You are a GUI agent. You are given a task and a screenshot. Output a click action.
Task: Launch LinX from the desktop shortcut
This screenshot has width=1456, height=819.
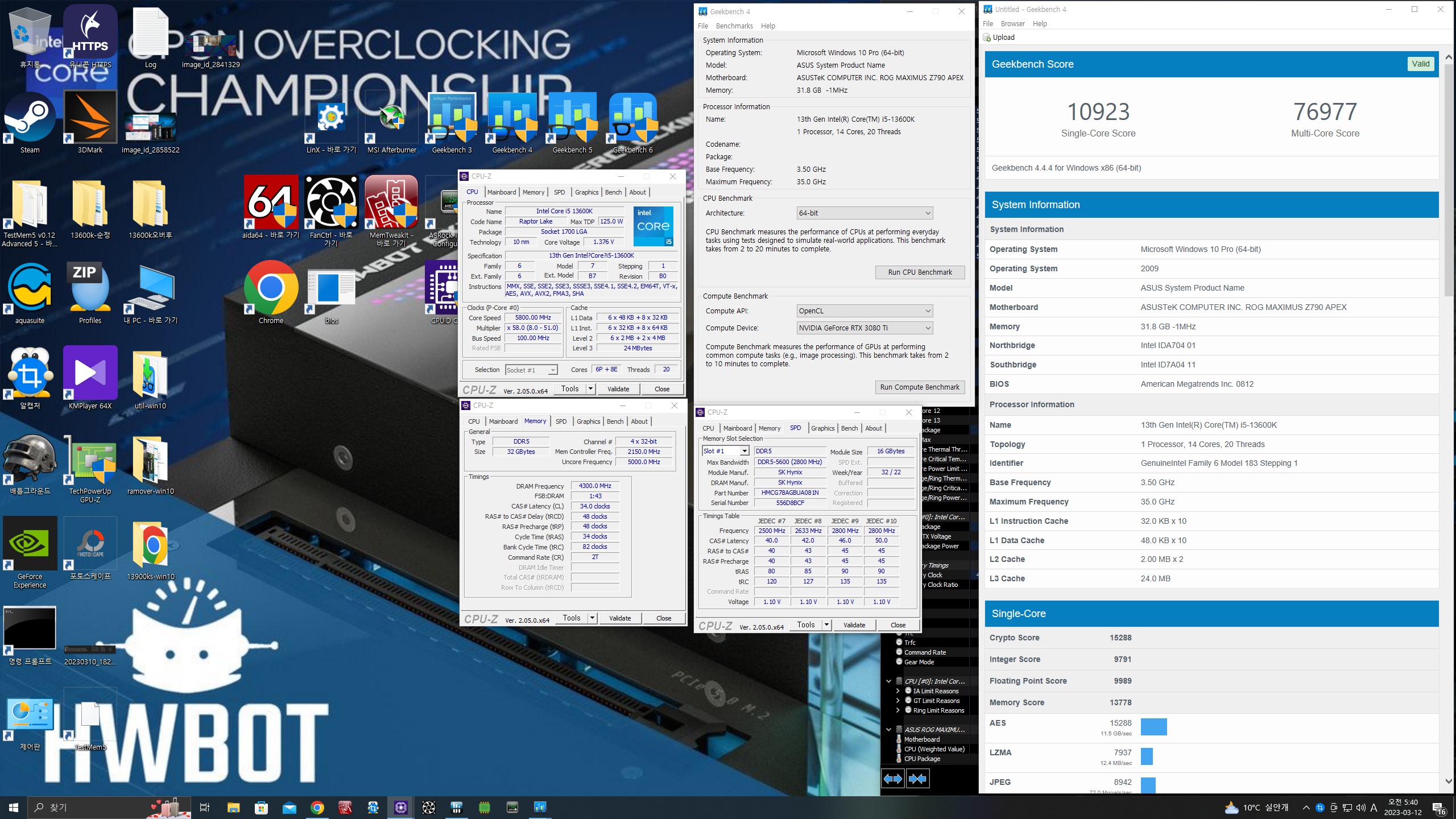[x=331, y=123]
